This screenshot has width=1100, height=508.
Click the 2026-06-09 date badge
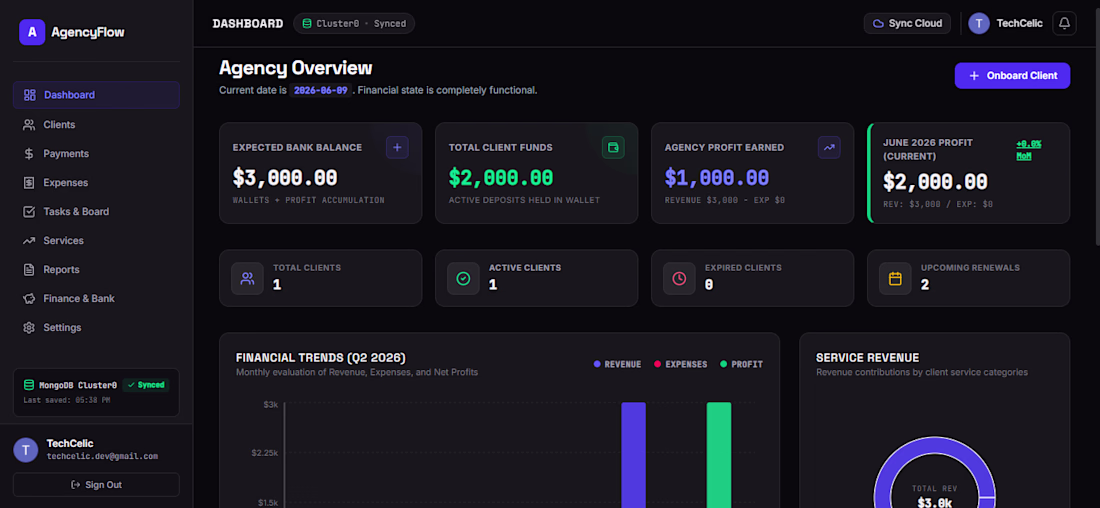click(x=321, y=91)
